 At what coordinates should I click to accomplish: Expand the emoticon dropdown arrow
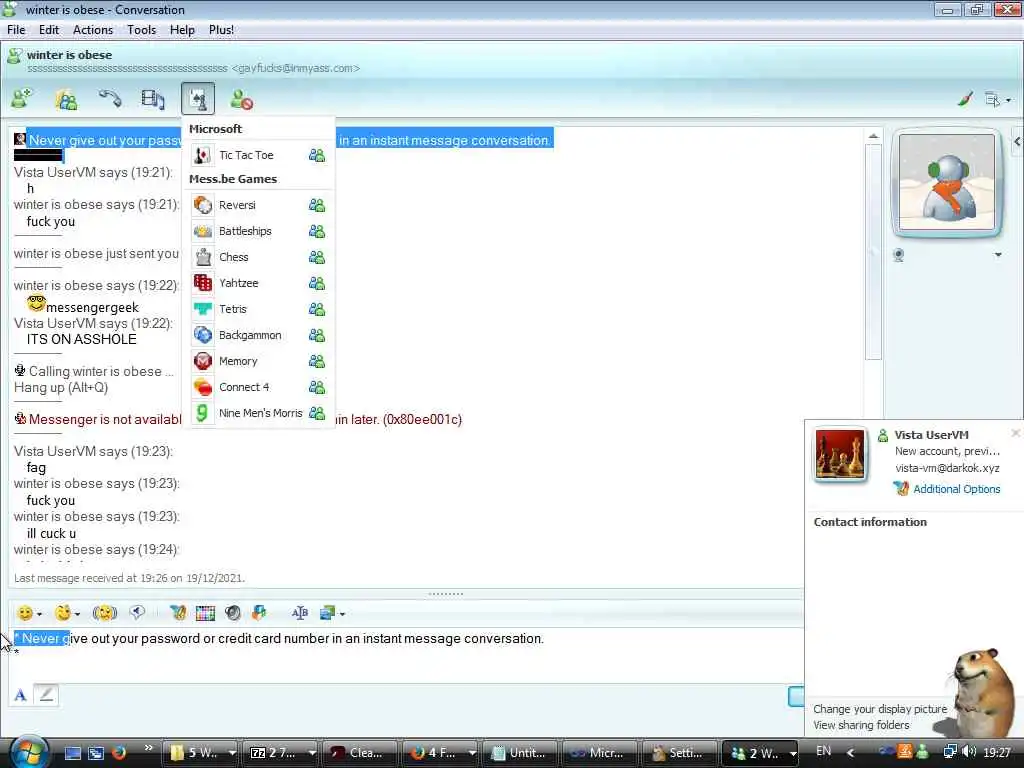pyautogui.click(x=40, y=614)
